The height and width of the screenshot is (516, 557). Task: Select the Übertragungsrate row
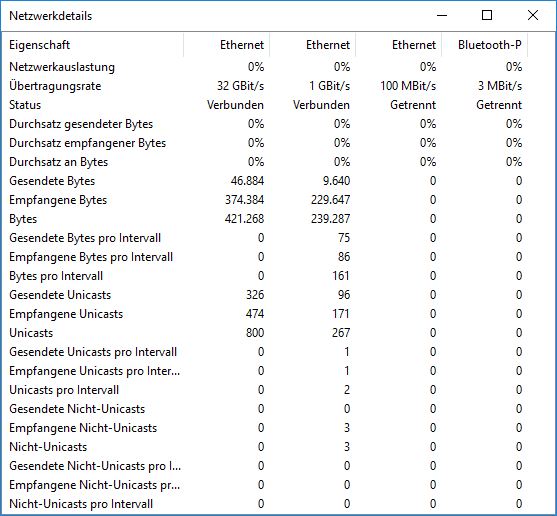click(265, 86)
